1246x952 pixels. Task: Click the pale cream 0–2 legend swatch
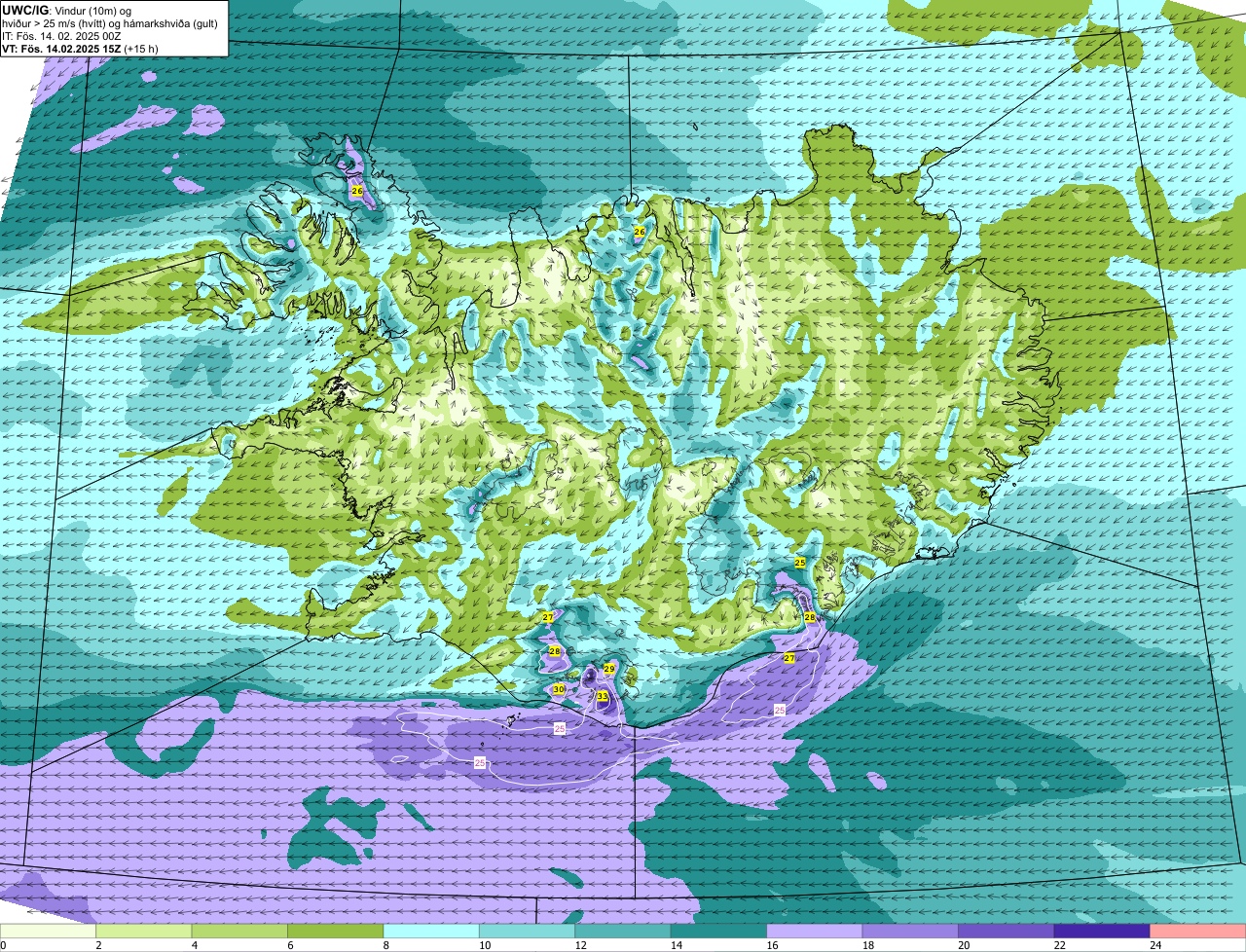pos(49,932)
